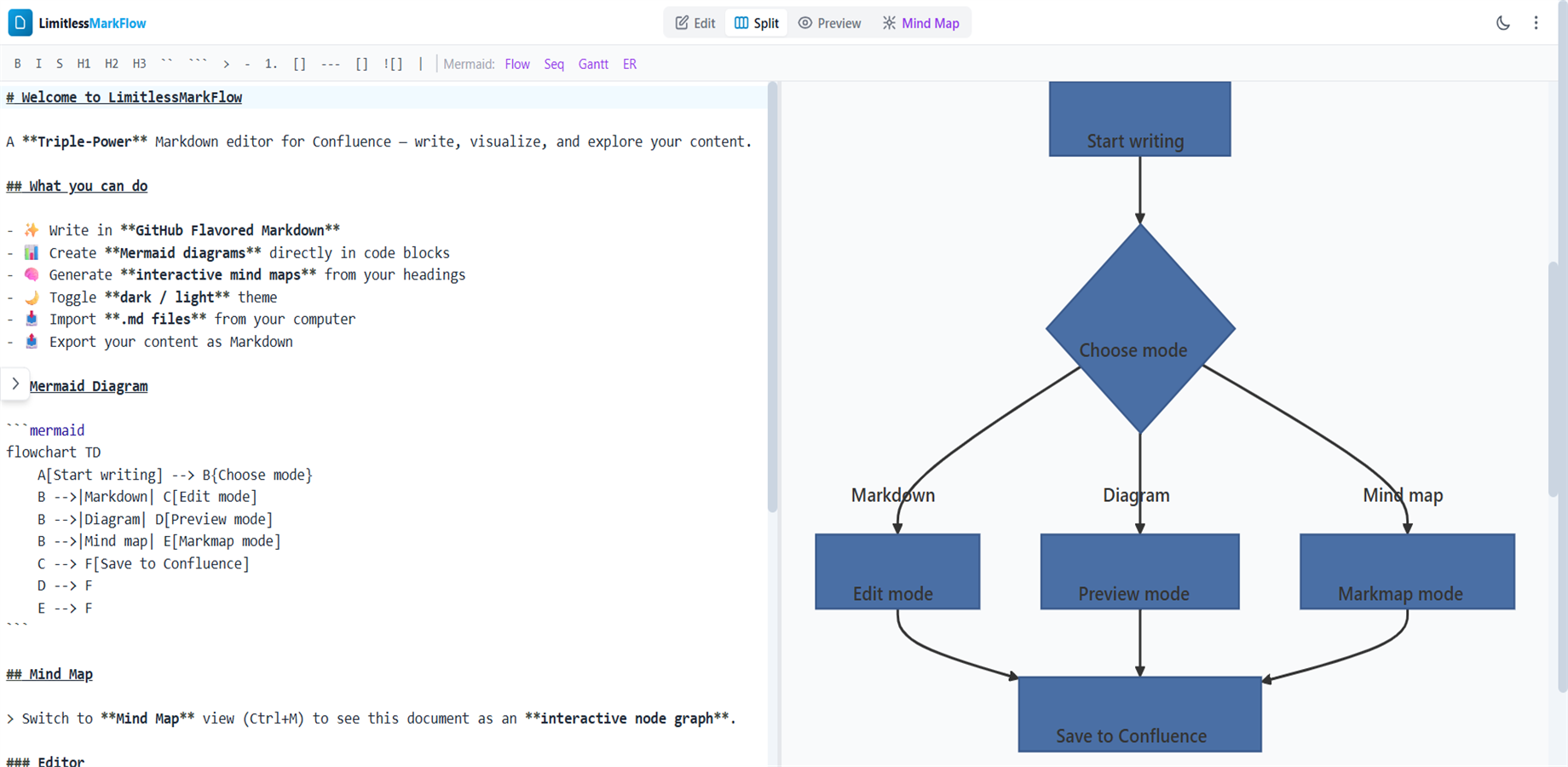The width and height of the screenshot is (1568, 767).
Task: Toggle bold formatting with the B icon
Action: pos(17,63)
